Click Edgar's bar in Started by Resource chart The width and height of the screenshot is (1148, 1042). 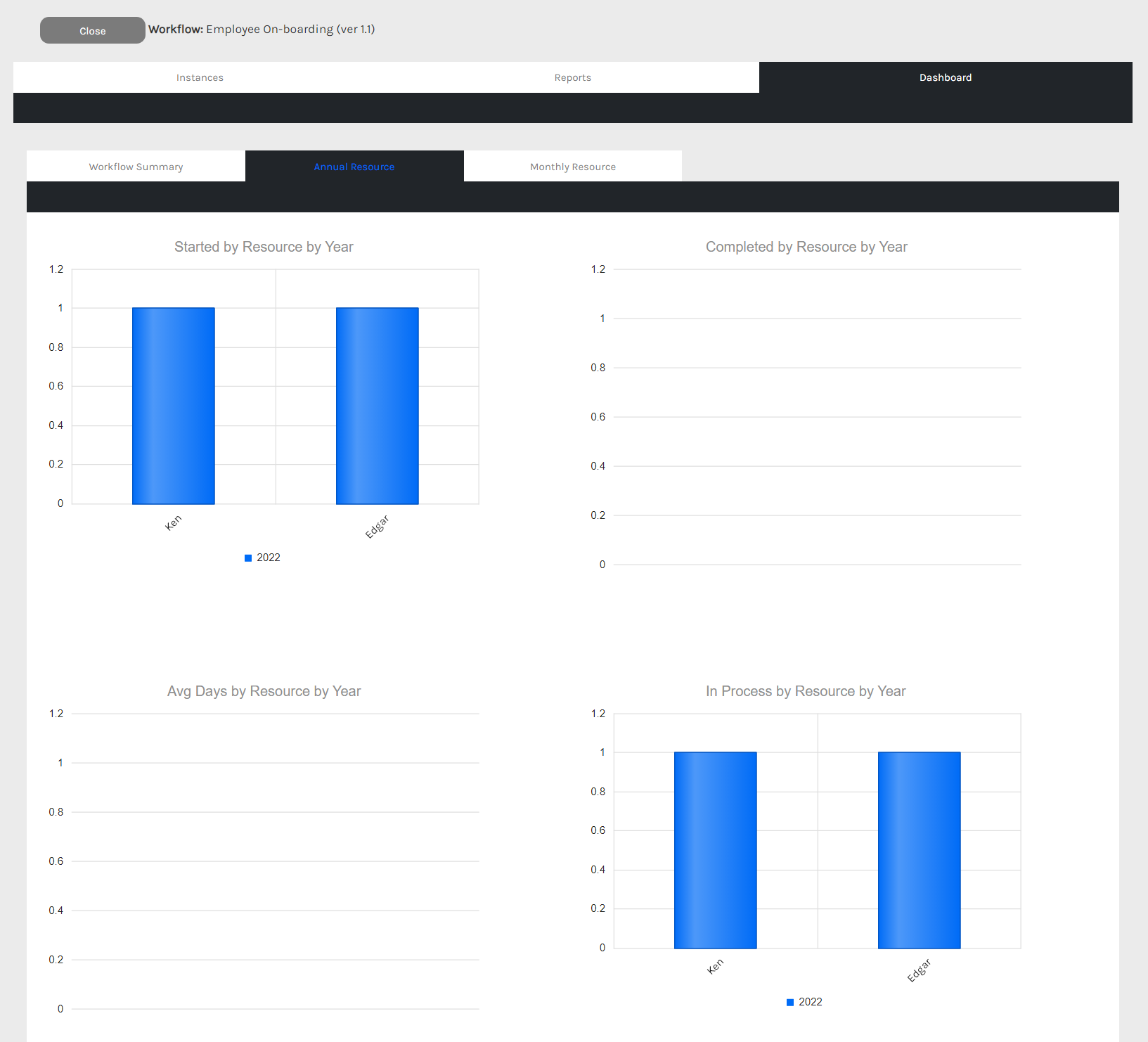pyautogui.click(x=377, y=406)
